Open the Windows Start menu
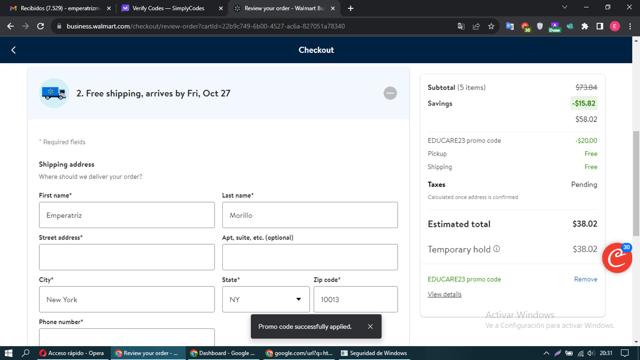640x360 pixels. tap(8, 353)
